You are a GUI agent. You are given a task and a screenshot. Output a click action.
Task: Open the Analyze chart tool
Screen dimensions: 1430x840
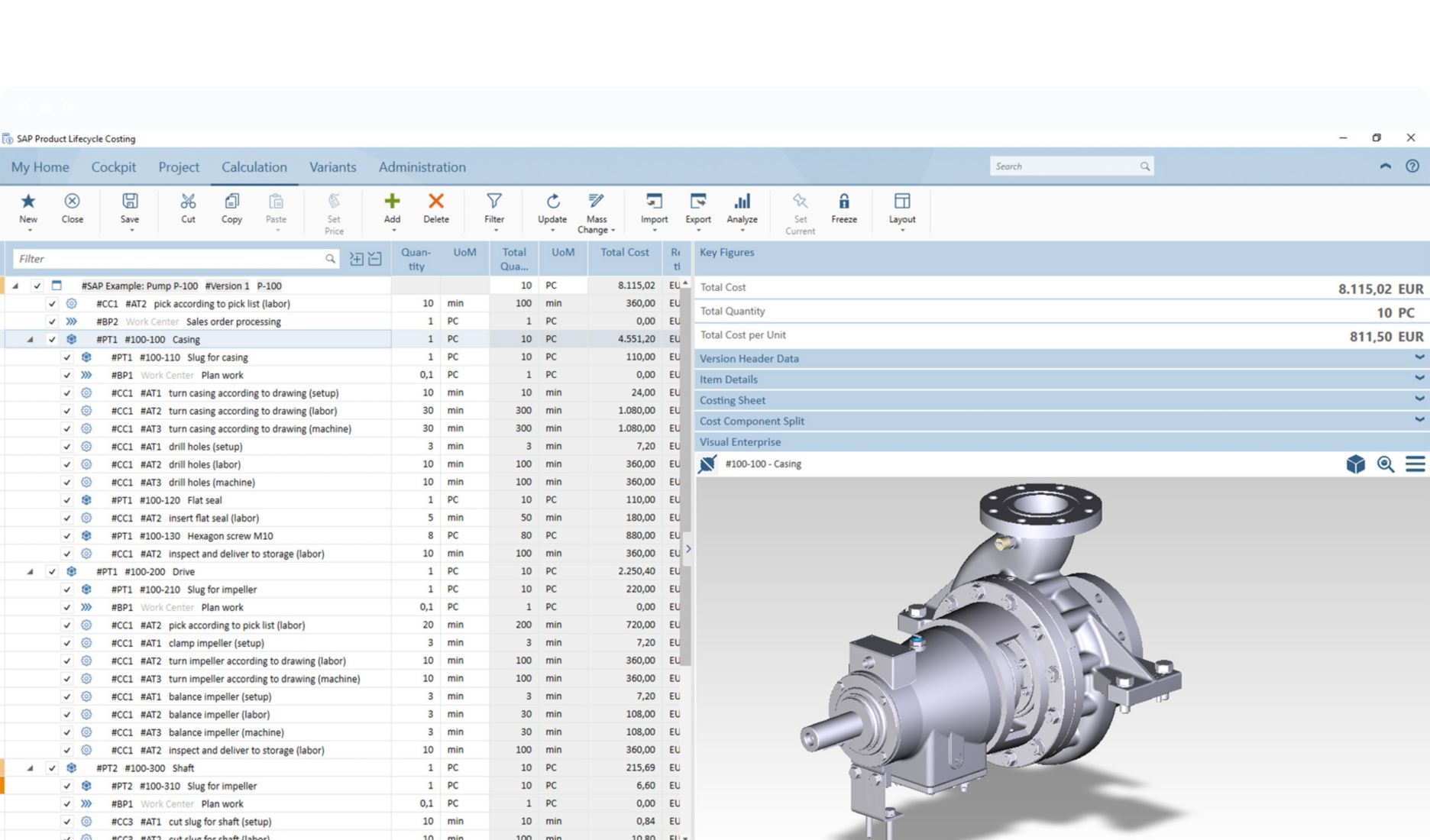coord(742,202)
